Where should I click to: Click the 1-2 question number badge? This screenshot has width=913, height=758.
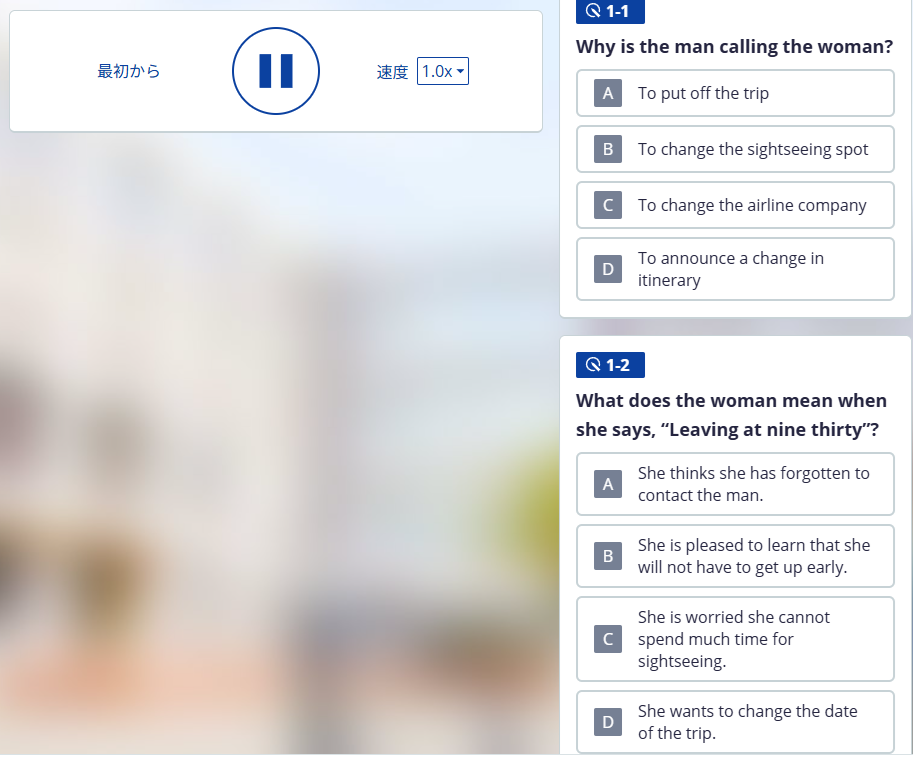[x=610, y=365]
